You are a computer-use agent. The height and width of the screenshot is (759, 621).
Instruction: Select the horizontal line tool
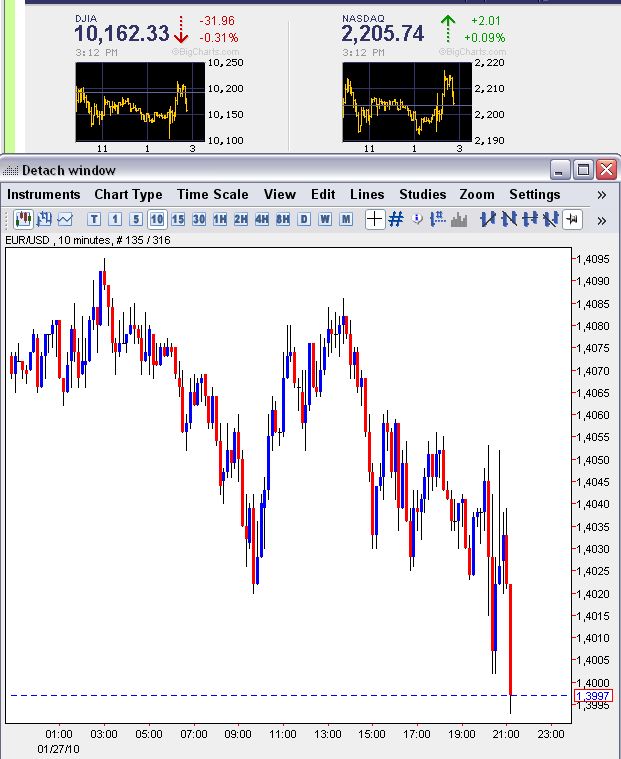[530, 219]
